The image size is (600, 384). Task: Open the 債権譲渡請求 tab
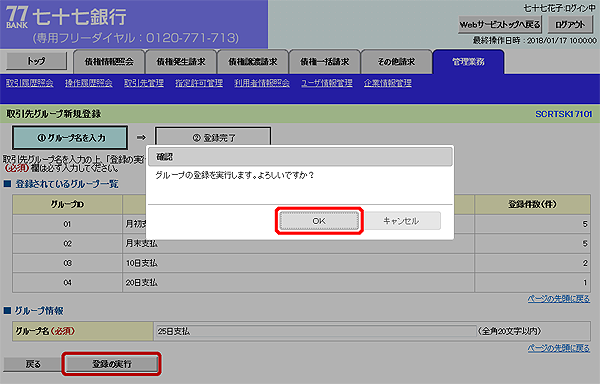click(x=253, y=62)
